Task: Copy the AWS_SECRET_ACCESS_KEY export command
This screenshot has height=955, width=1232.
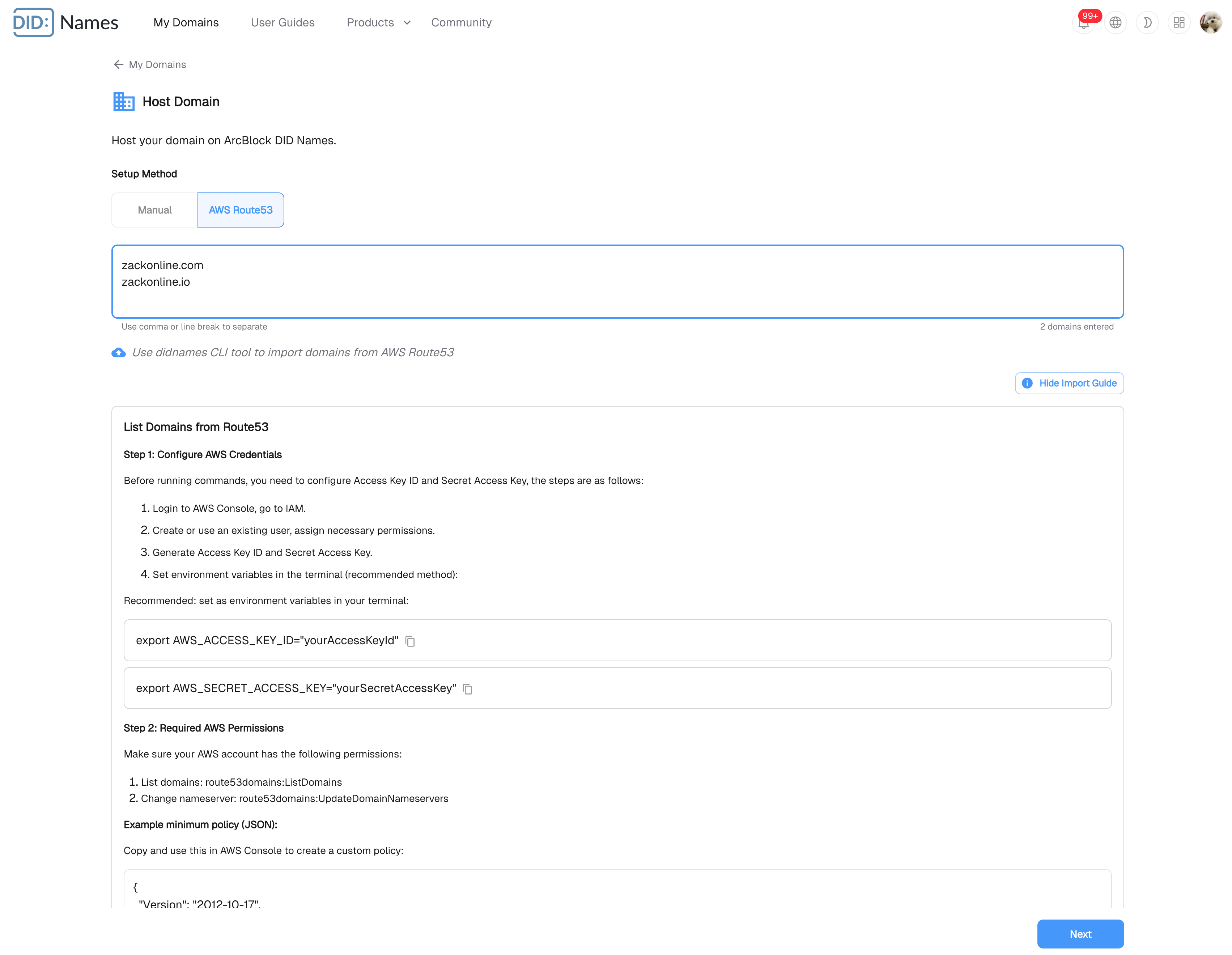Action: tap(468, 689)
